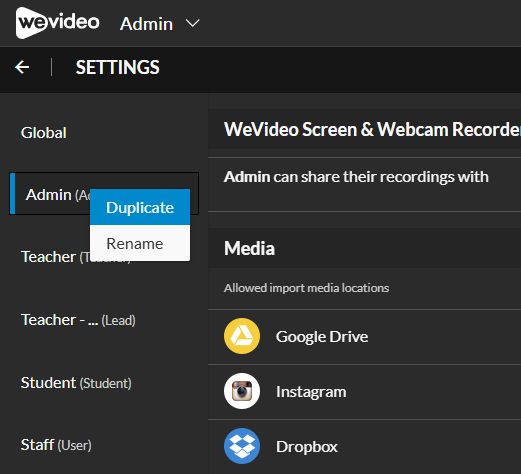Select the Teacher - ... (Lead) role

point(78,320)
